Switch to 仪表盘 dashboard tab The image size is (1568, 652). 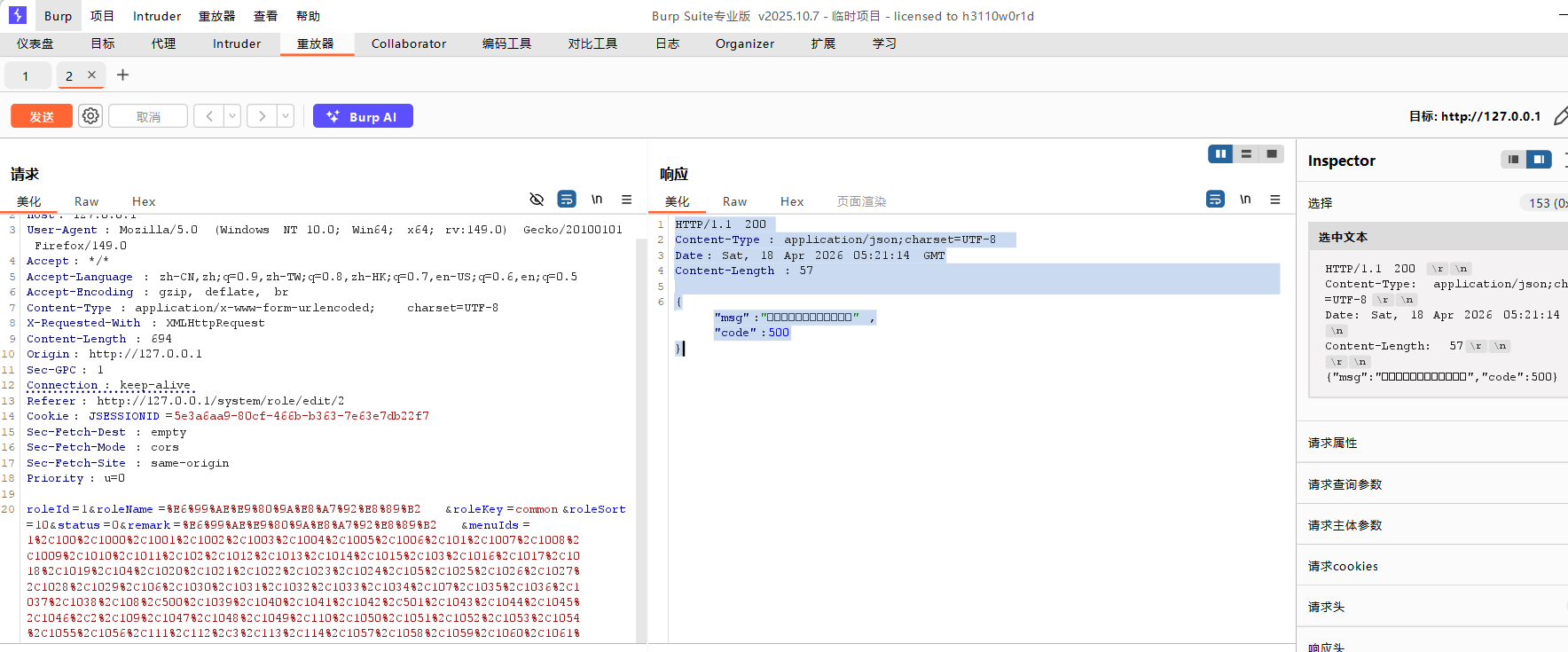35,43
